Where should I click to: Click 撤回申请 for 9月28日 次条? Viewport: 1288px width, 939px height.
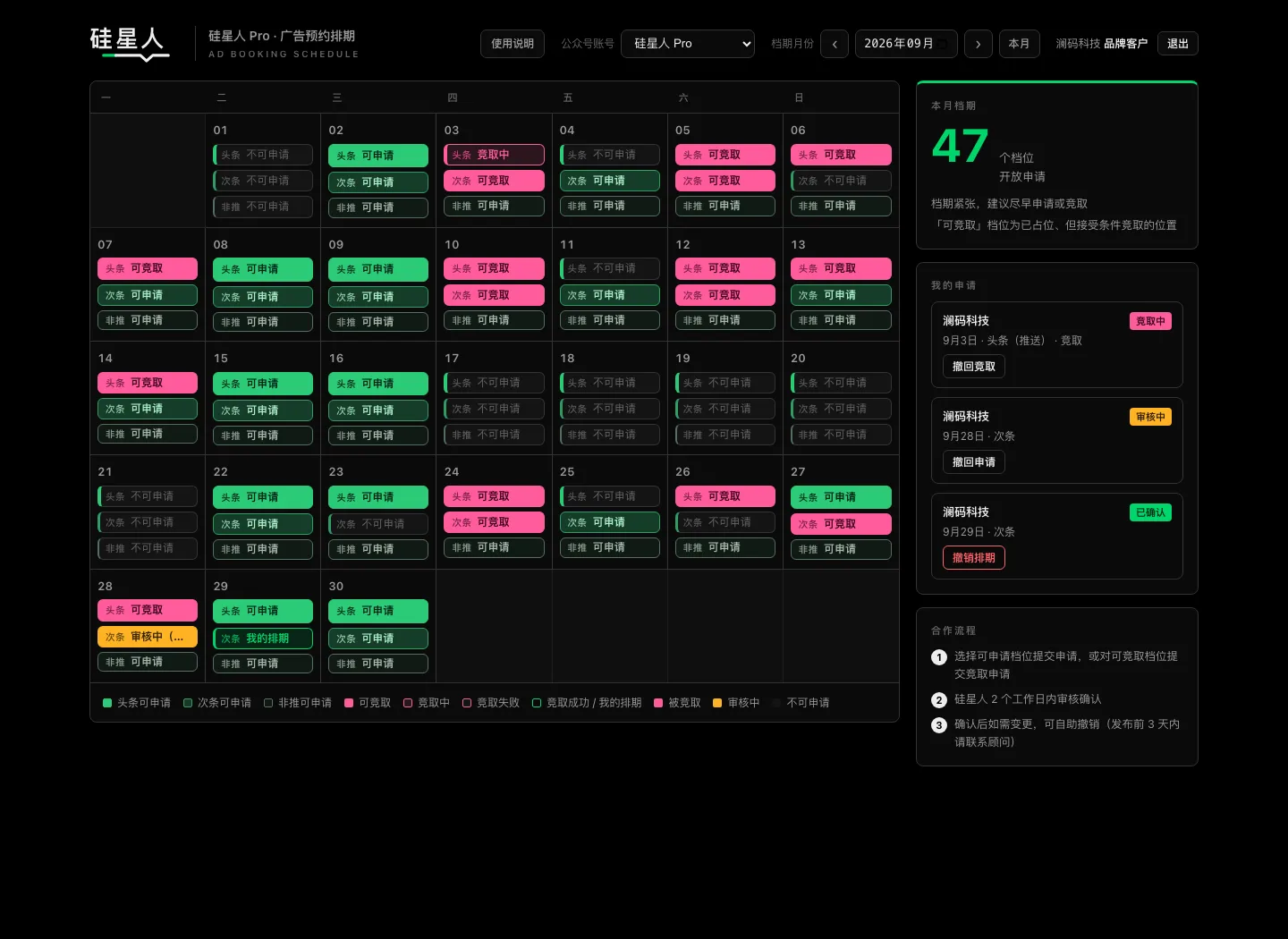[974, 462]
